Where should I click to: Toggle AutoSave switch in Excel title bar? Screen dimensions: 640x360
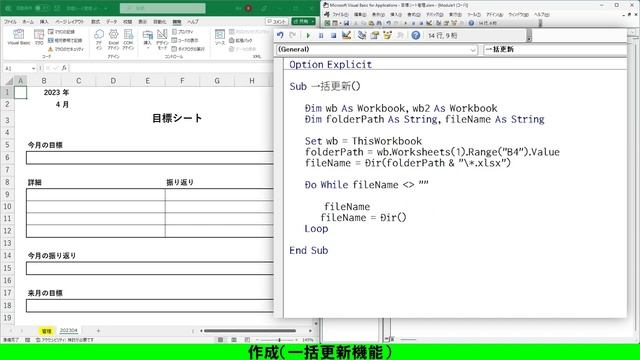(42, 8)
